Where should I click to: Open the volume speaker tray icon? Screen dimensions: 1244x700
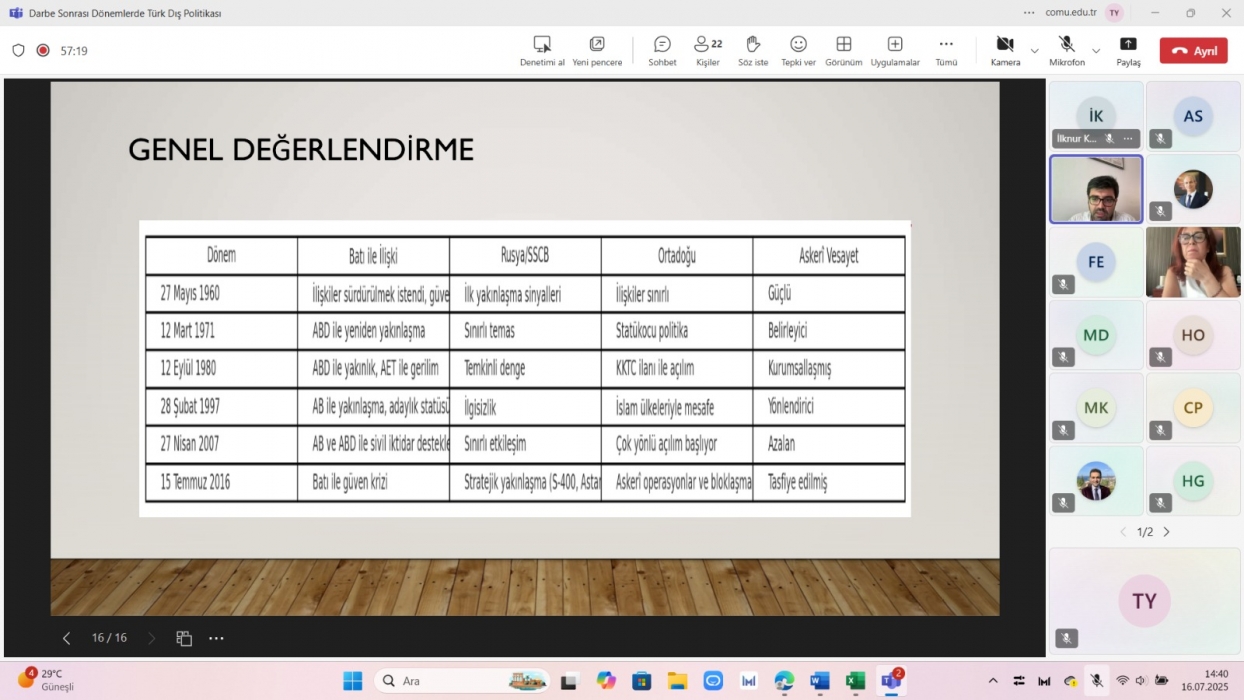1140,681
